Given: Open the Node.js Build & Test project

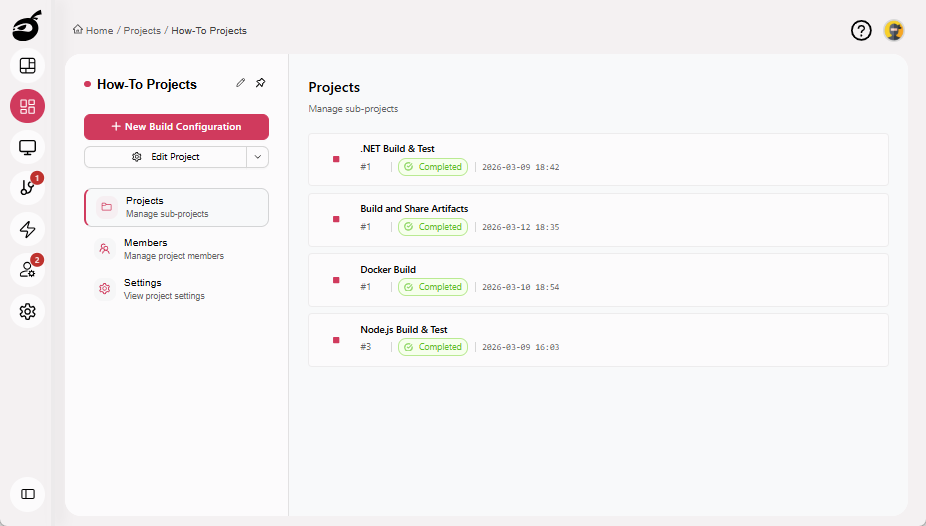Looking at the screenshot, I should click(x=598, y=340).
